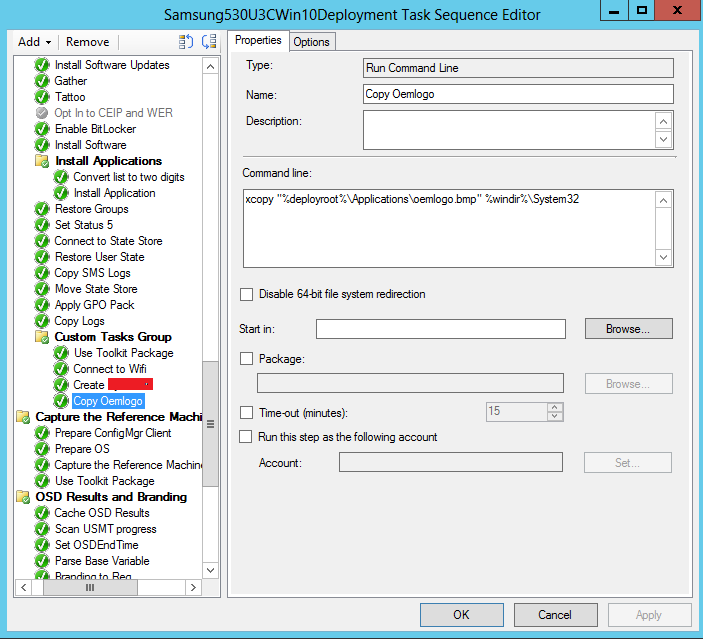The height and width of the screenshot is (640, 703).
Task: Click the green check icon next to Connect to Wifi
Action: coord(61,369)
